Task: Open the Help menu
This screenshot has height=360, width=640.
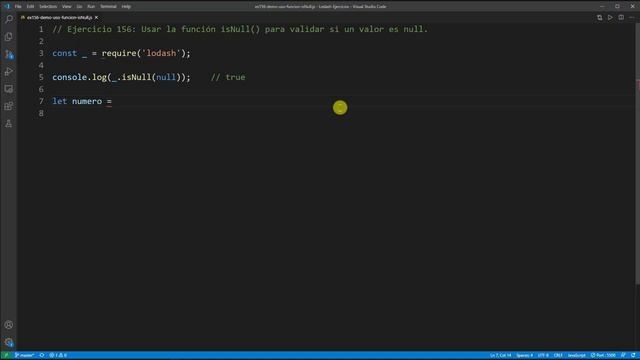Action: tap(126, 7)
